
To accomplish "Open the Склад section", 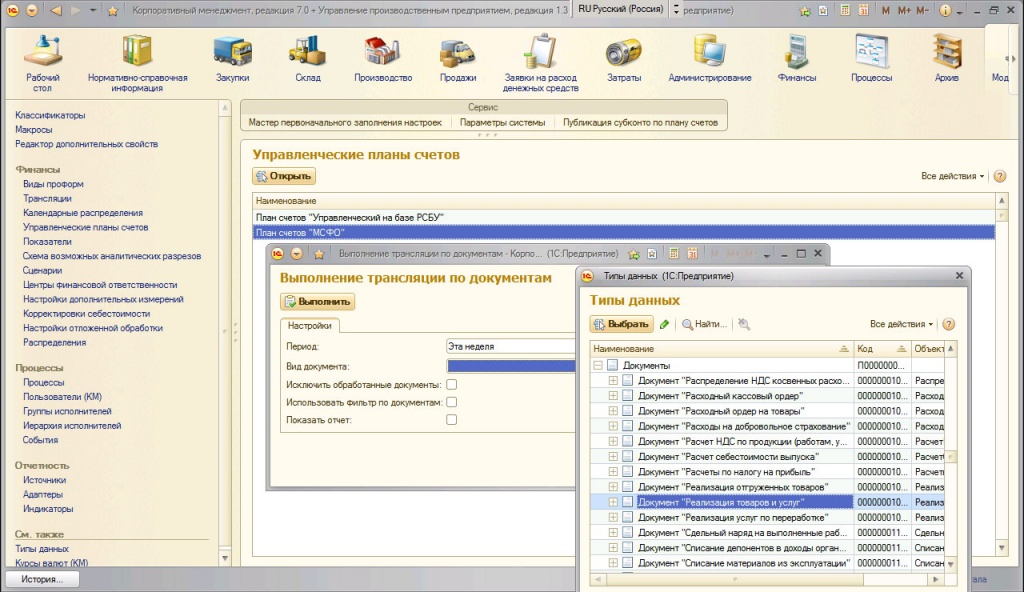I will 308,59.
